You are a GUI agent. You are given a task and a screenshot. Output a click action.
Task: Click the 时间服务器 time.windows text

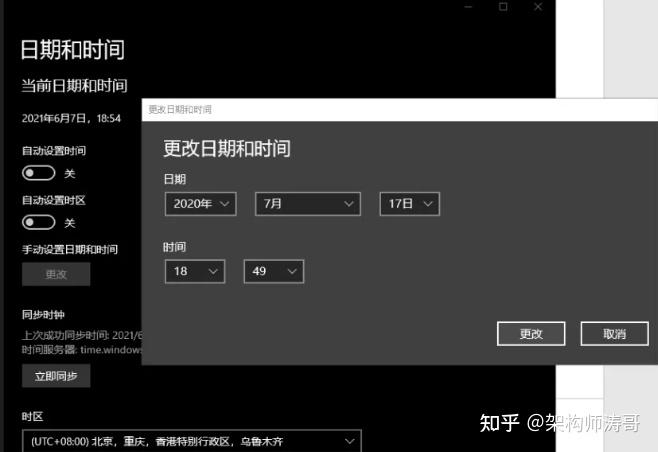coord(82,350)
